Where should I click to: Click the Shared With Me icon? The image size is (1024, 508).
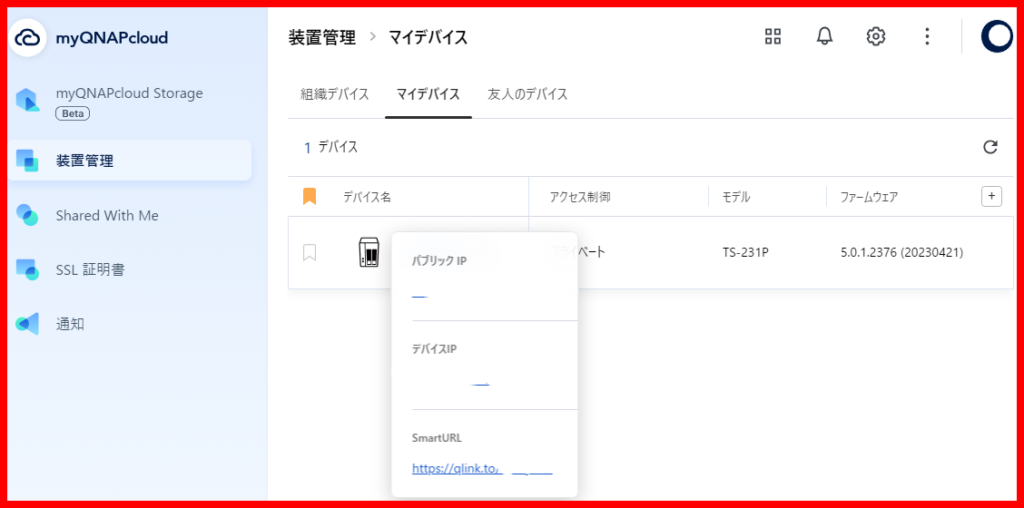coord(27,215)
